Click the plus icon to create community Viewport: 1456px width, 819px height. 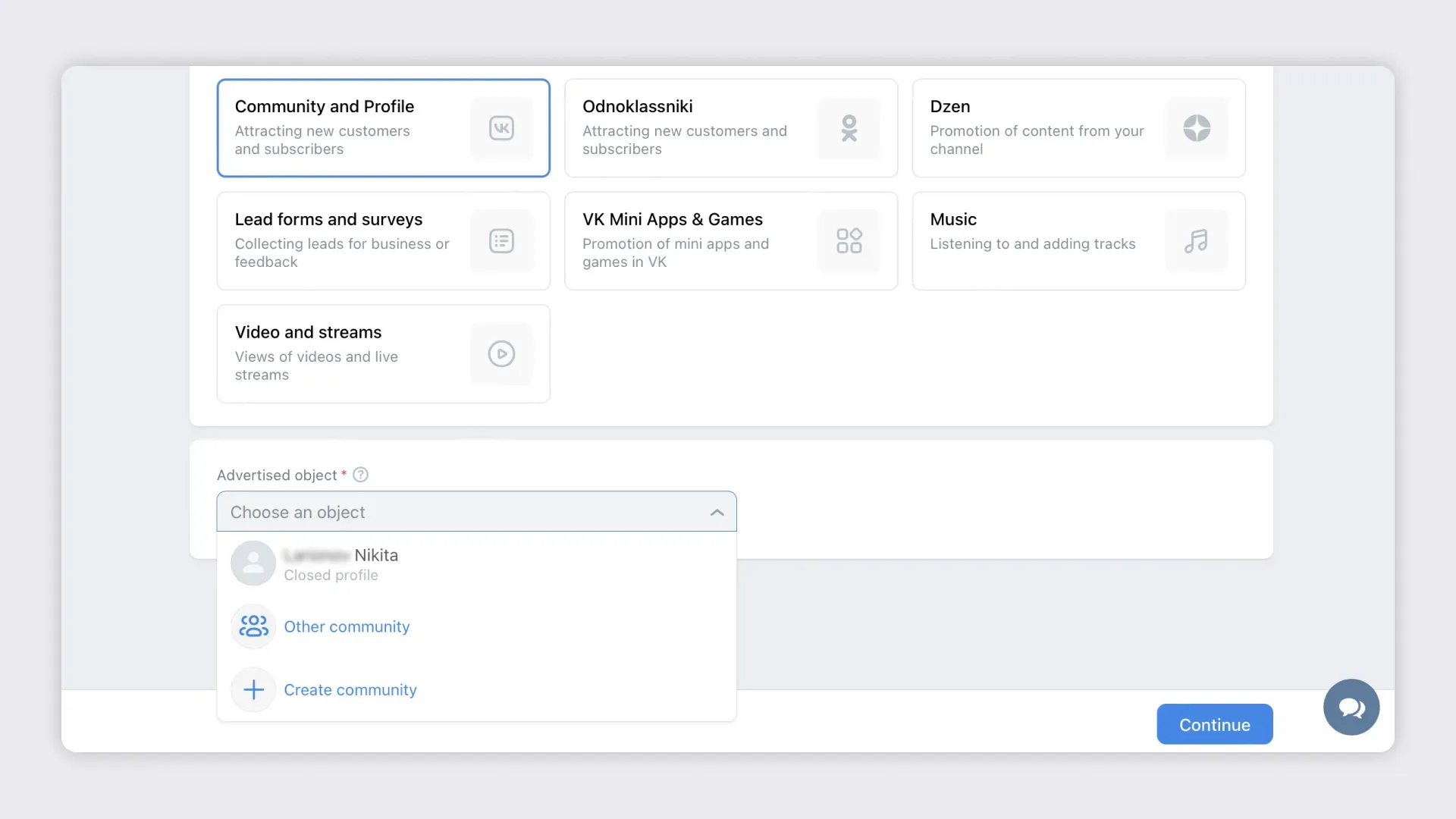pyautogui.click(x=253, y=689)
